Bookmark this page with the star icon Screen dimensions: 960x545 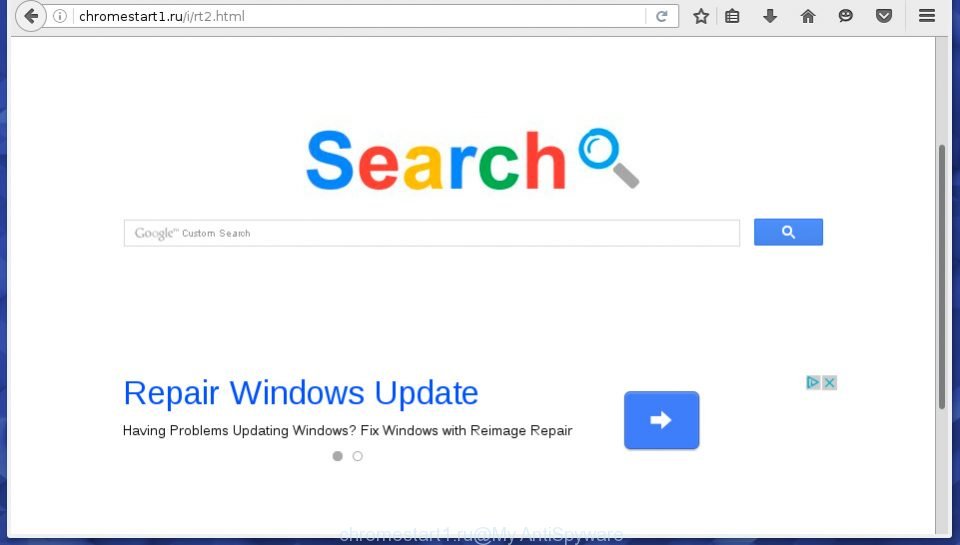point(701,16)
